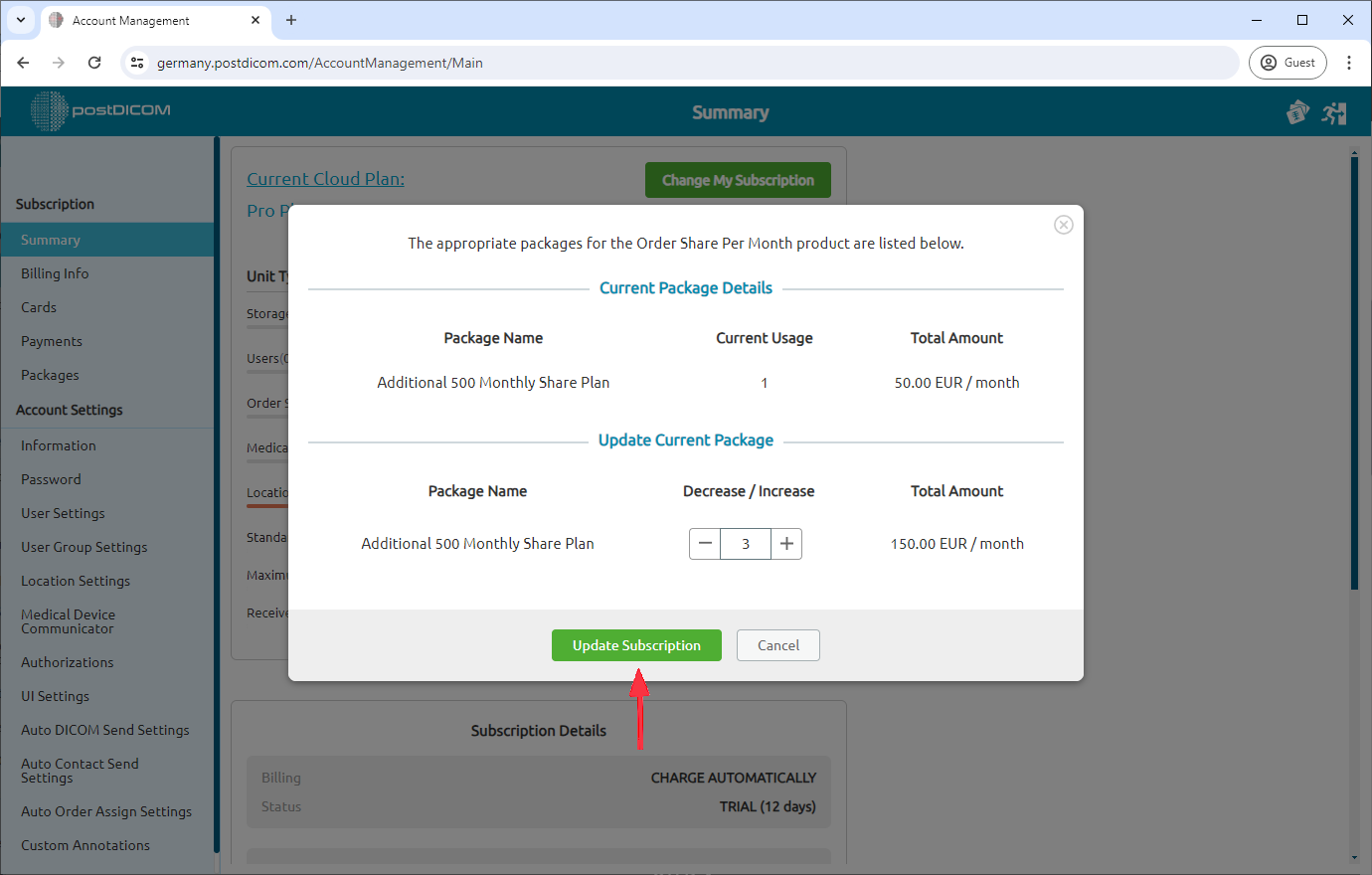Open the cloud orders icon in the header
This screenshot has height=875, width=1372.
click(1298, 112)
